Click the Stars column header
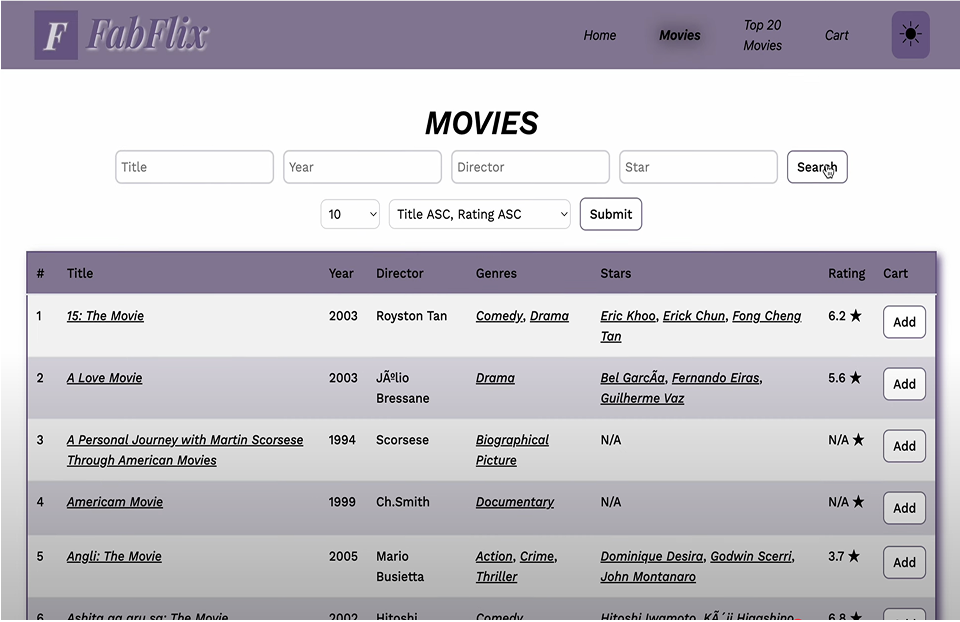 [615, 274]
